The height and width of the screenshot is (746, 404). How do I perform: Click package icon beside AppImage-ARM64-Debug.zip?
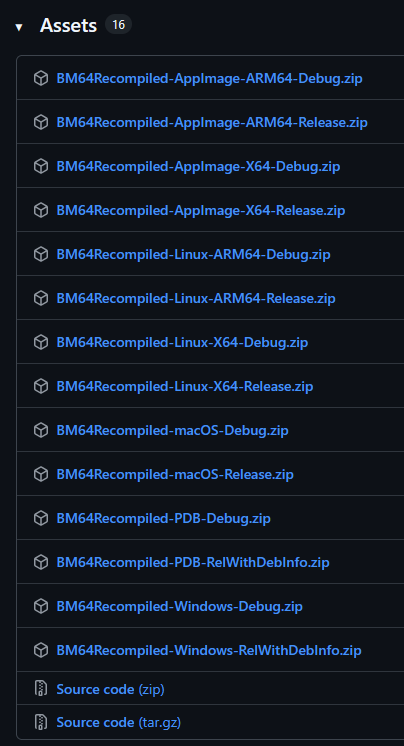point(41,78)
